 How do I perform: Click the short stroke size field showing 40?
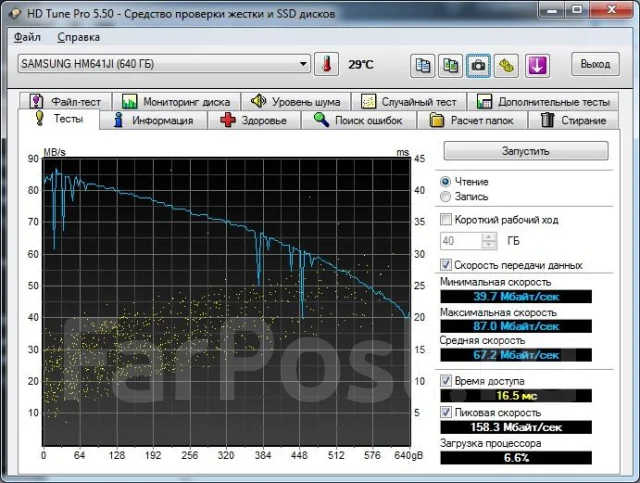coord(461,241)
